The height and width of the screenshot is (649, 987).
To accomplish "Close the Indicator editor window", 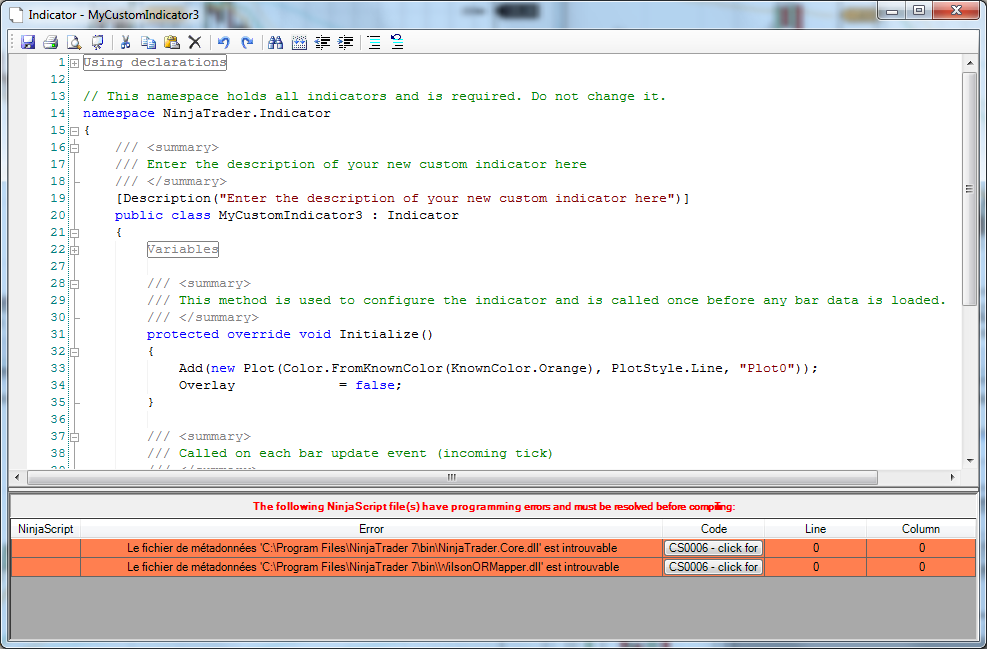I will (956, 11).
